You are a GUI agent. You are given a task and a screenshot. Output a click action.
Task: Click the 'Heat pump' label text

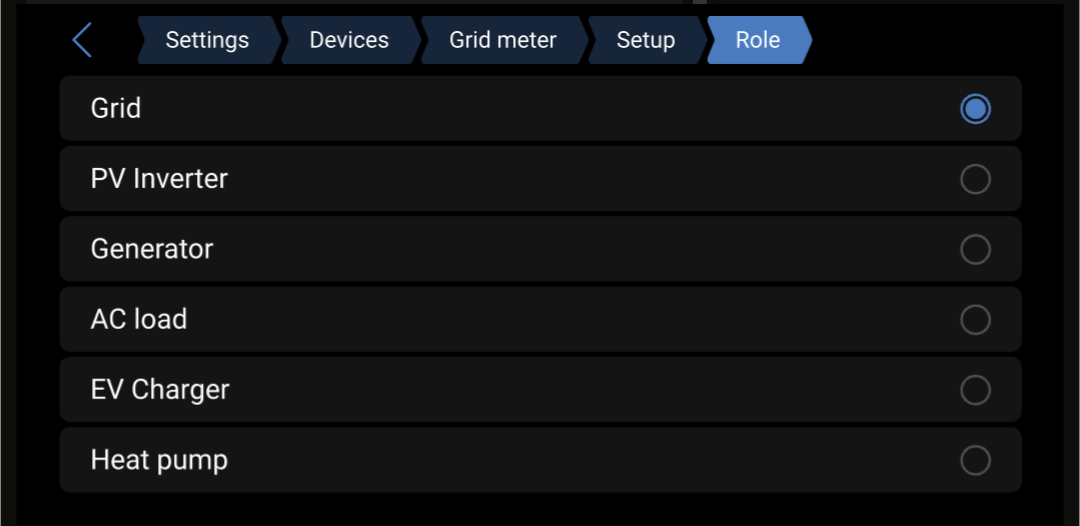tap(159, 460)
